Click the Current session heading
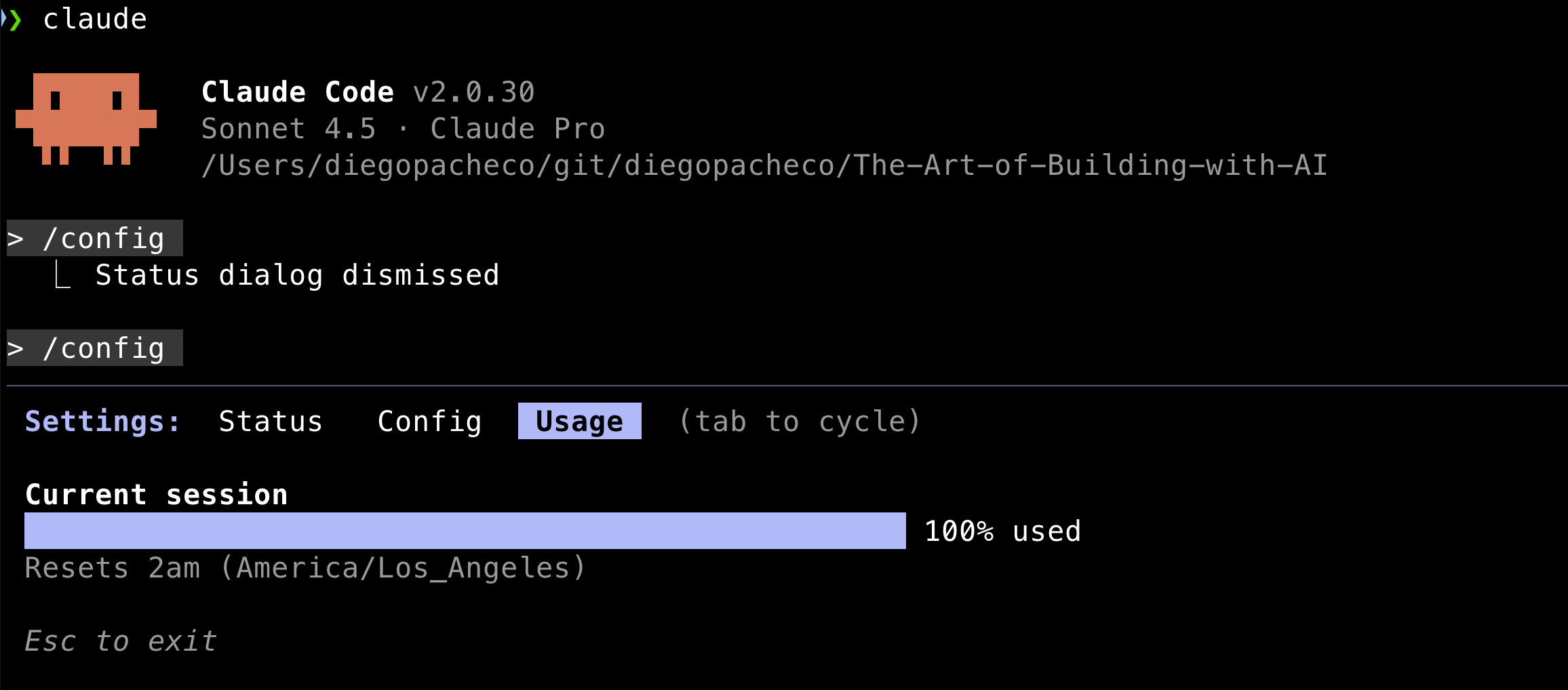The image size is (1568, 690). coord(156,495)
